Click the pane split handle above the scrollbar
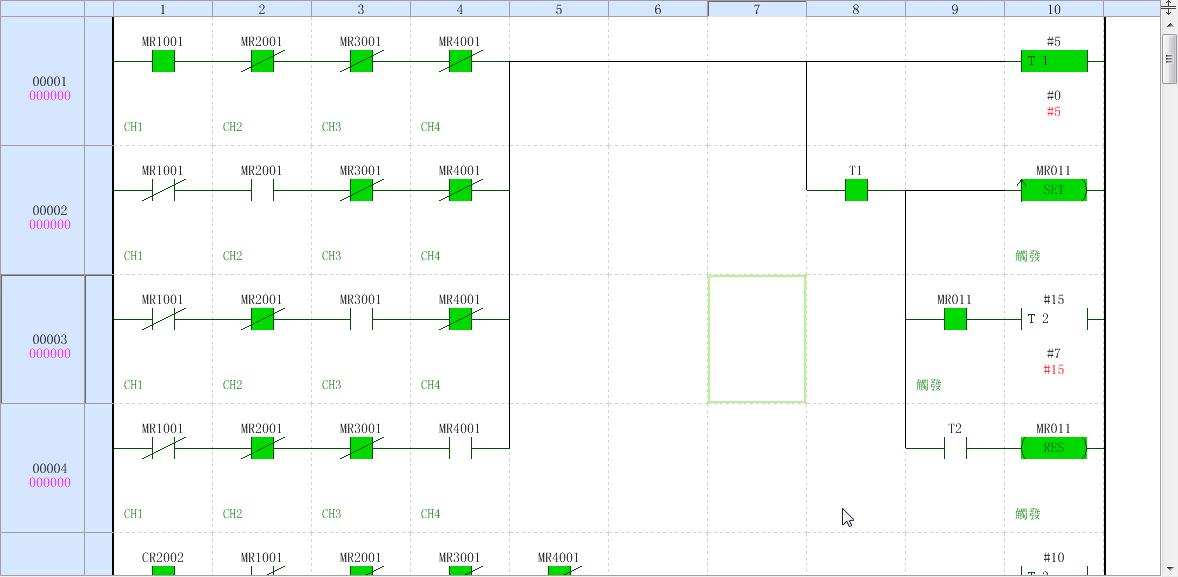The width and height of the screenshot is (1178, 577). pos(1169,6)
